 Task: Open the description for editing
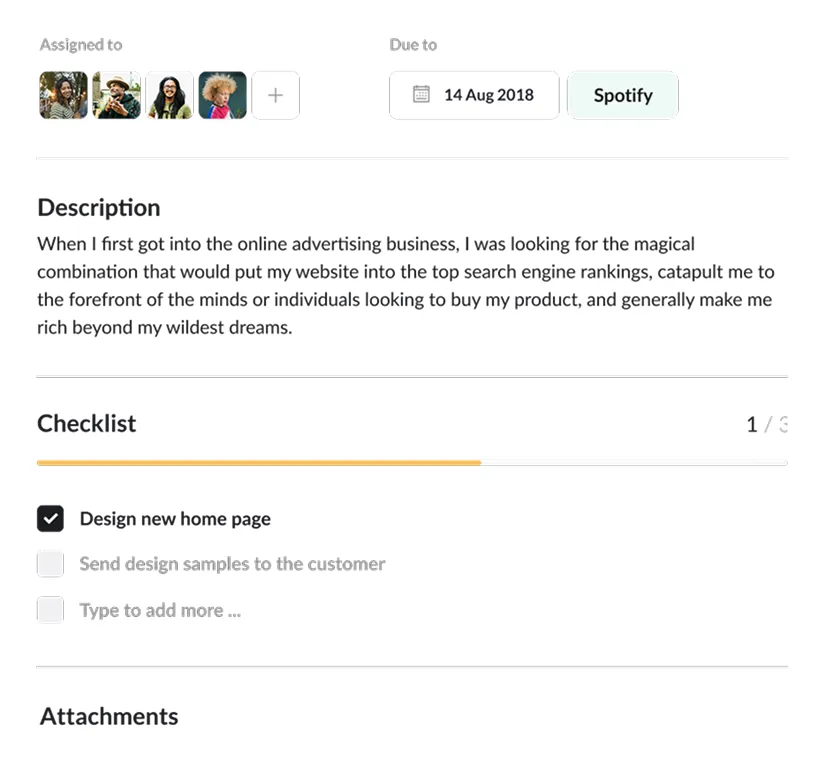(400, 285)
